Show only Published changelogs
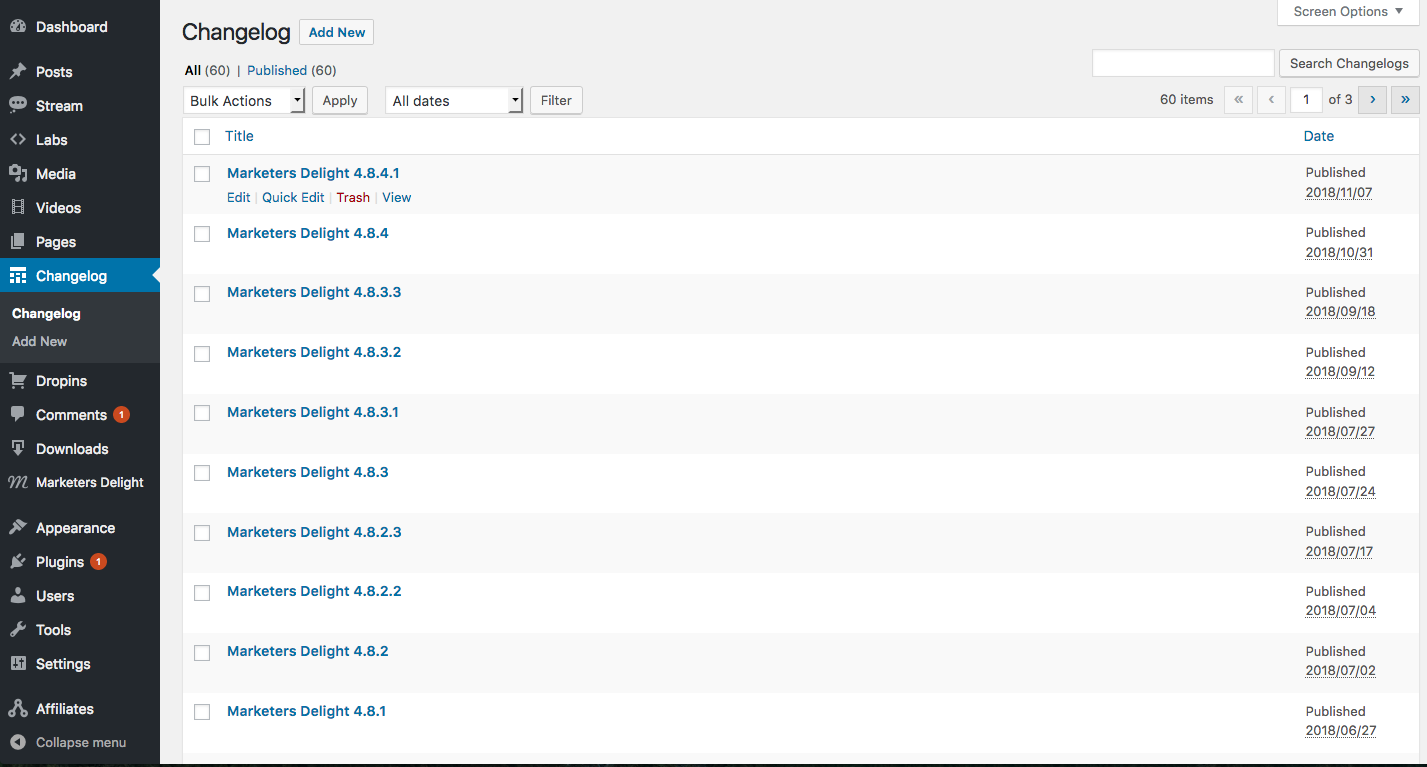This screenshot has height=767, width=1427. point(277,70)
